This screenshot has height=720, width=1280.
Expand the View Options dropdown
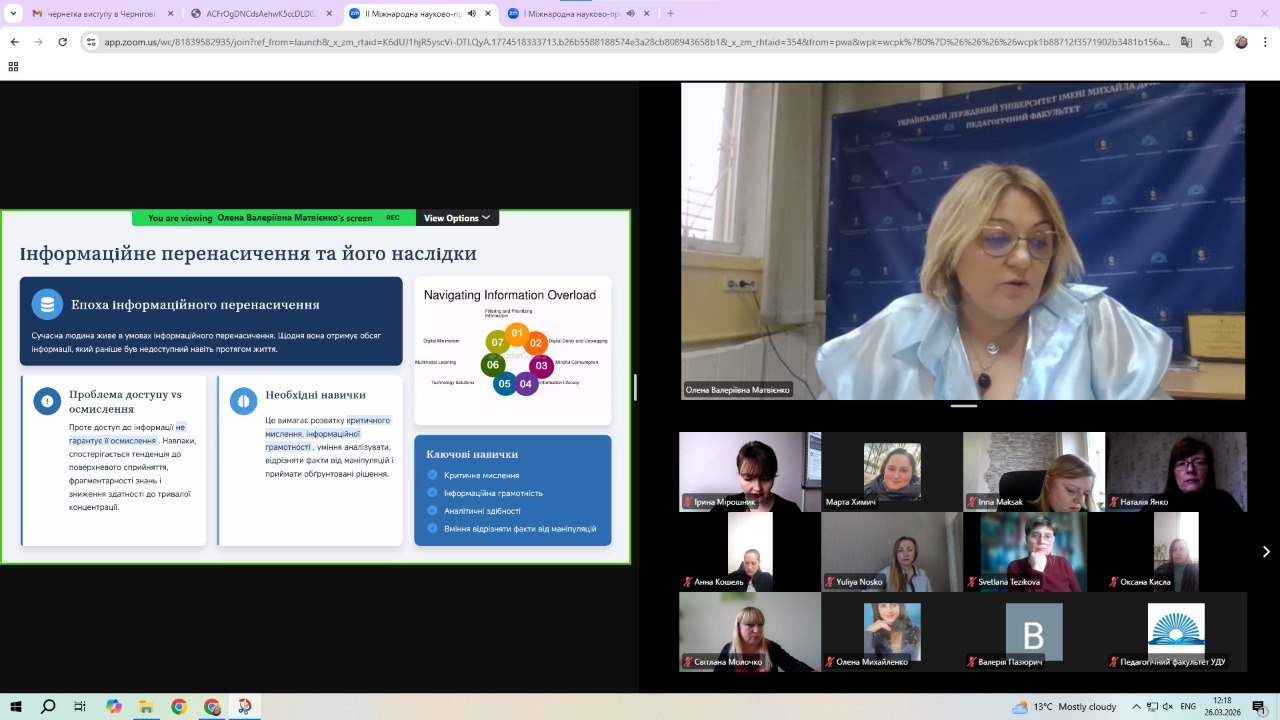[x=457, y=218]
